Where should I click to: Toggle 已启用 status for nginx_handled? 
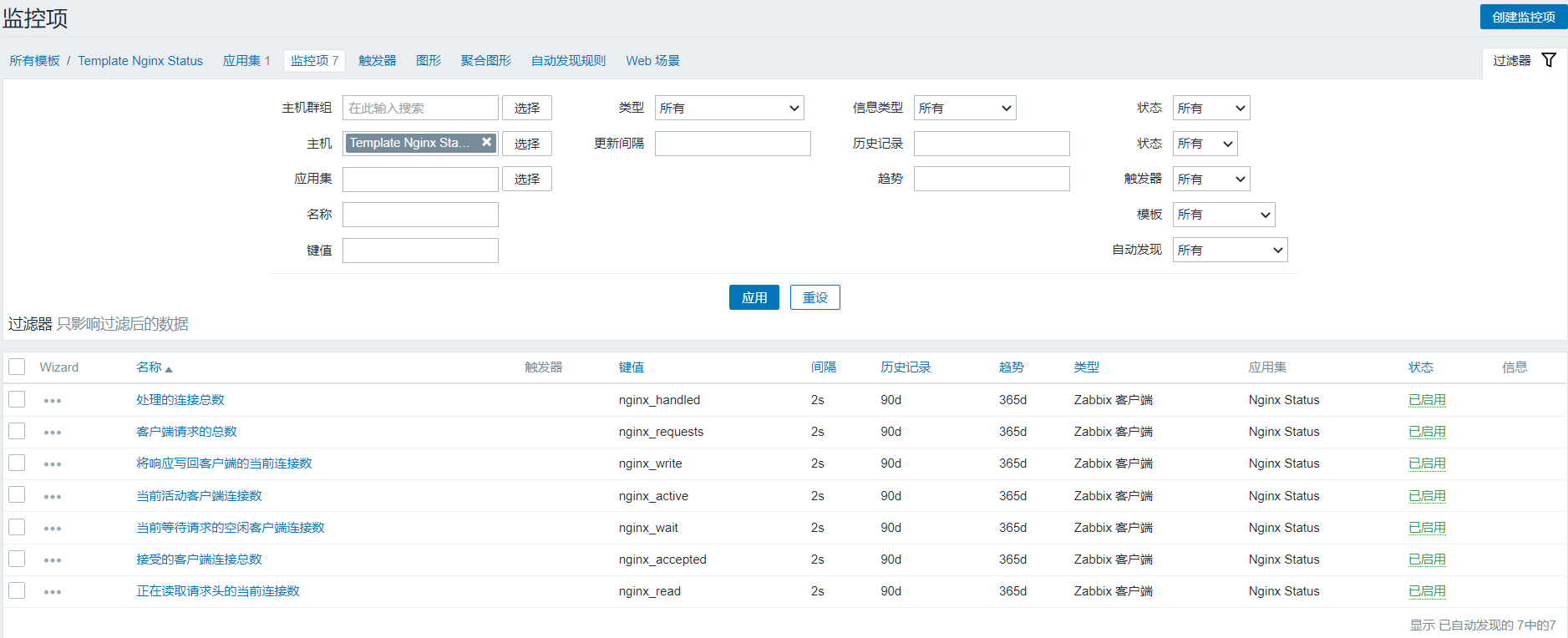pos(1427,400)
